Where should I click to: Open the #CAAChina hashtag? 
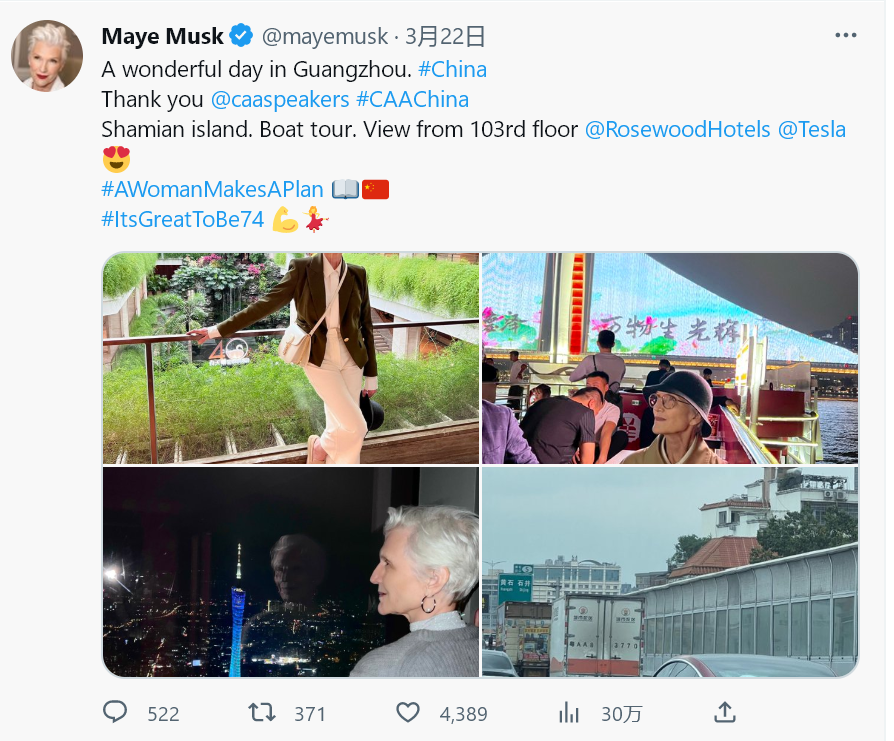pyautogui.click(x=412, y=100)
